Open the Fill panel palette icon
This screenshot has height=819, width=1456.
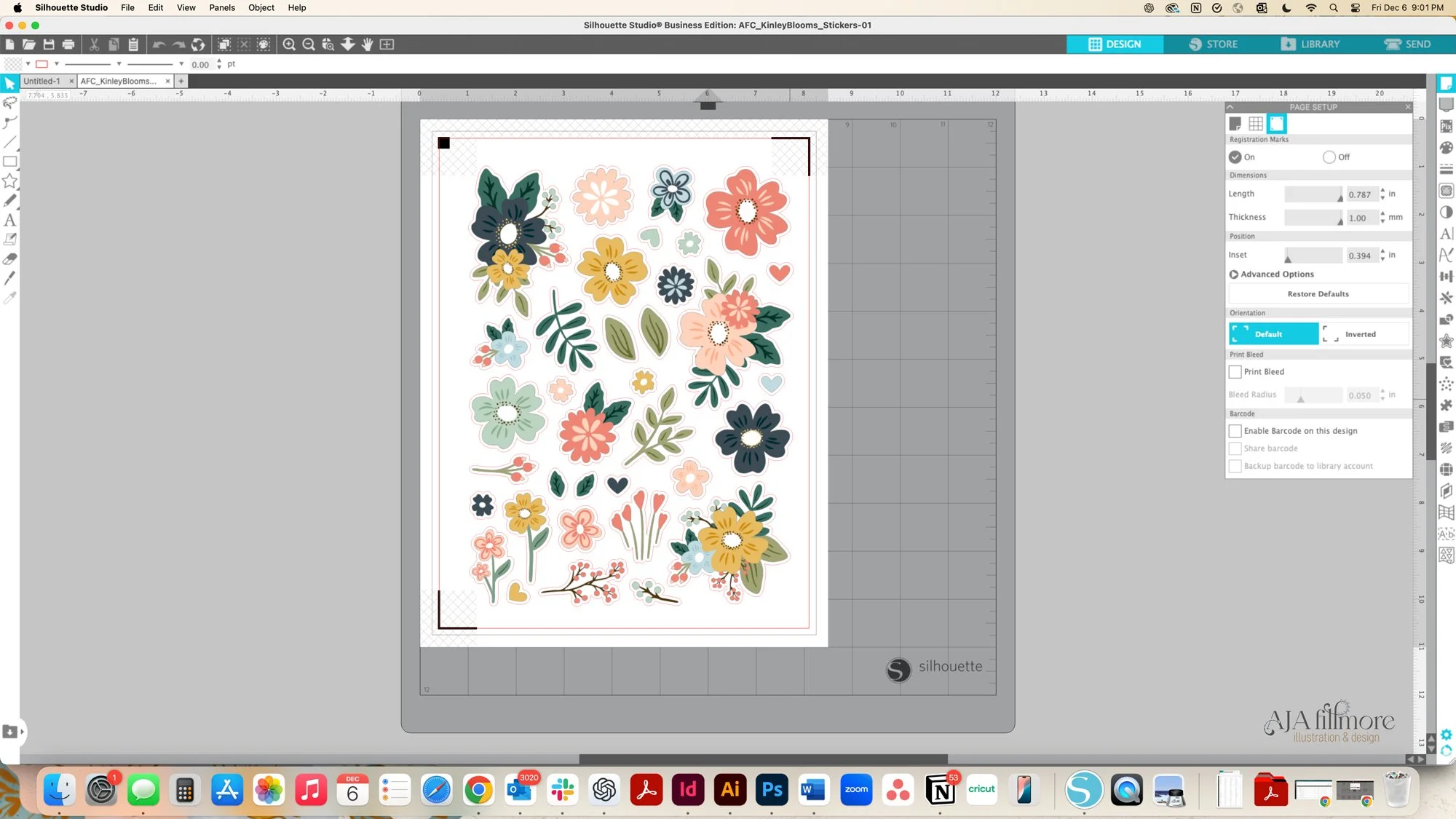pyautogui.click(x=1447, y=148)
